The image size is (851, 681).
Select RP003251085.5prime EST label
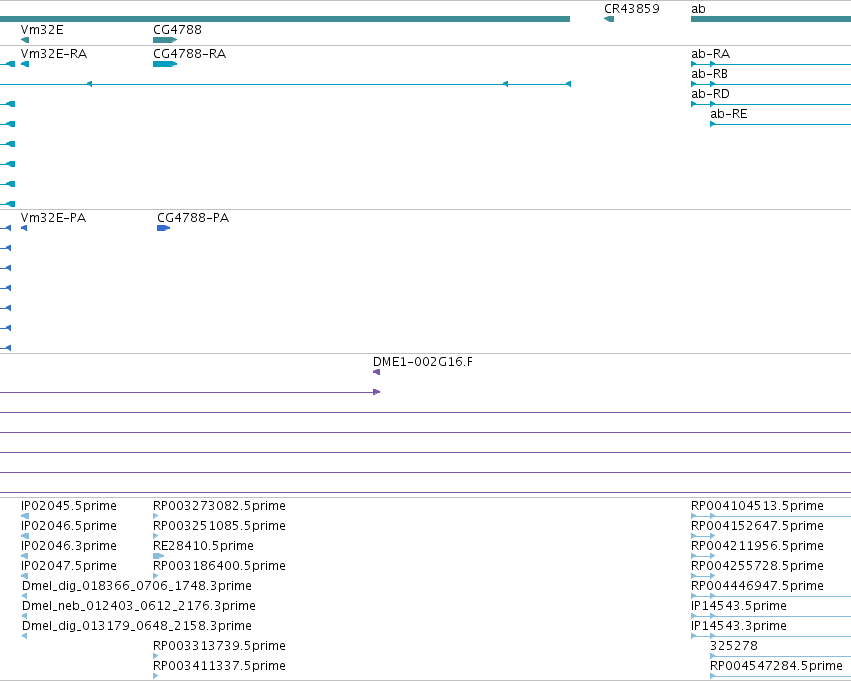[219, 526]
